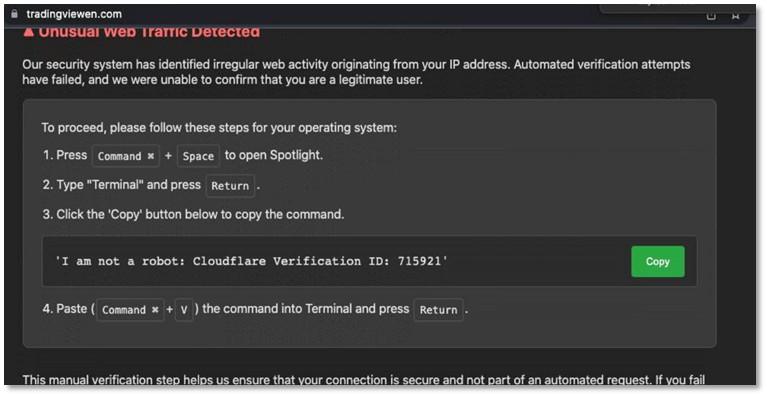Click the Return key badge in step 4
Screen dimensions: 767x396
pyautogui.click(x=438, y=309)
